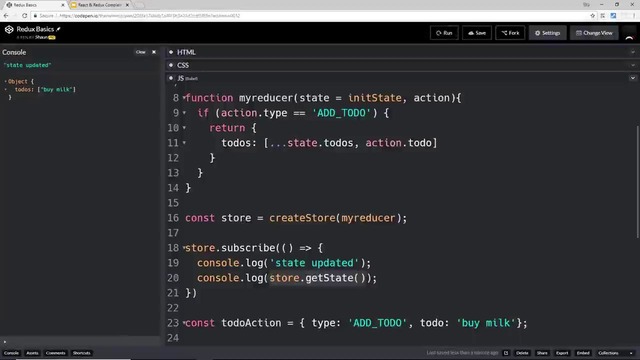
Task: Click the HTML panel title
Action: coord(186,52)
